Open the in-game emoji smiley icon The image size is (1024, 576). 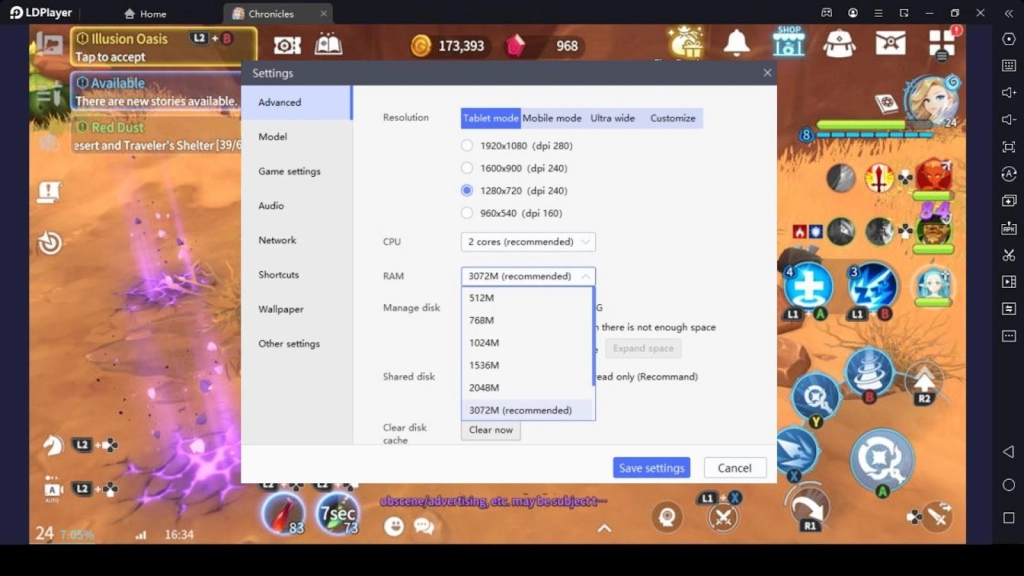(x=394, y=526)
